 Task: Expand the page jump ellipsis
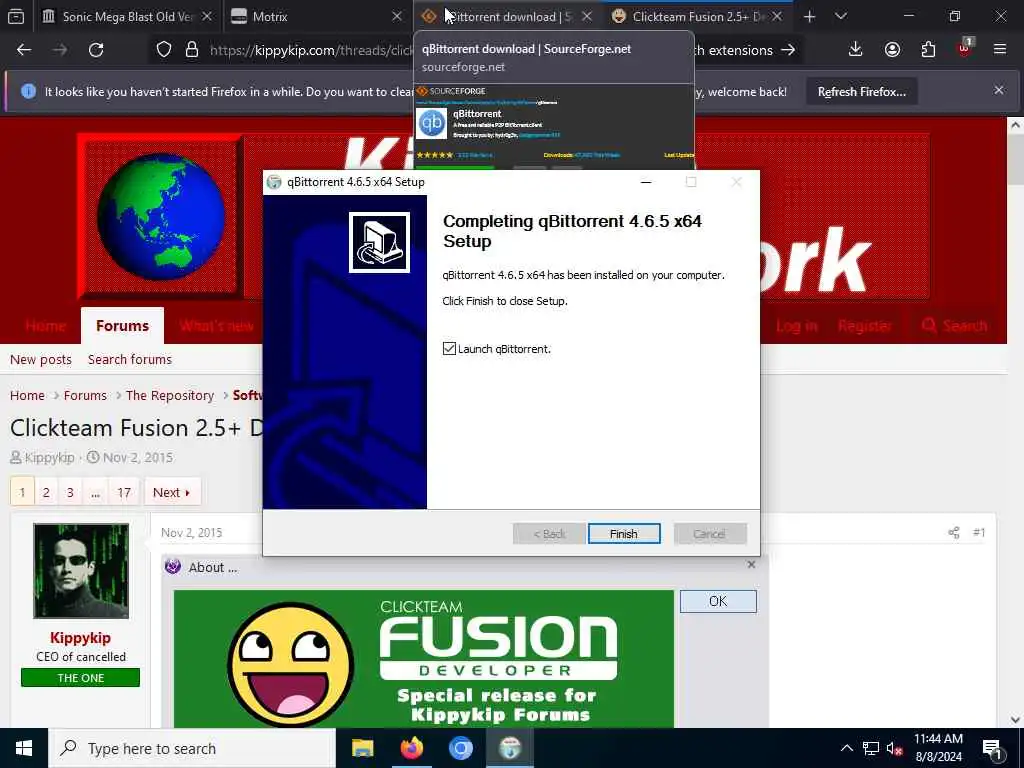coord(95,492)
